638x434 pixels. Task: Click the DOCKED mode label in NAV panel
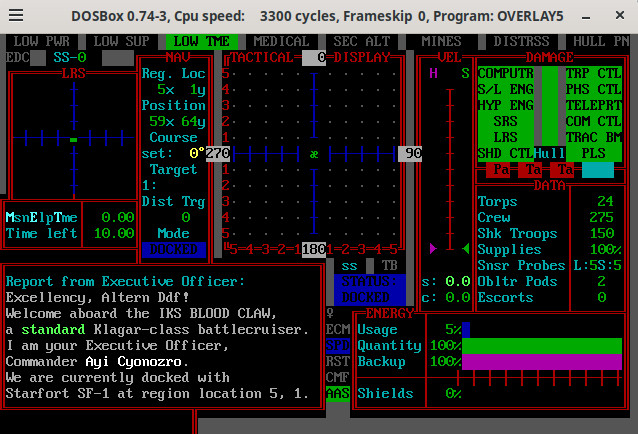(173, 249)
